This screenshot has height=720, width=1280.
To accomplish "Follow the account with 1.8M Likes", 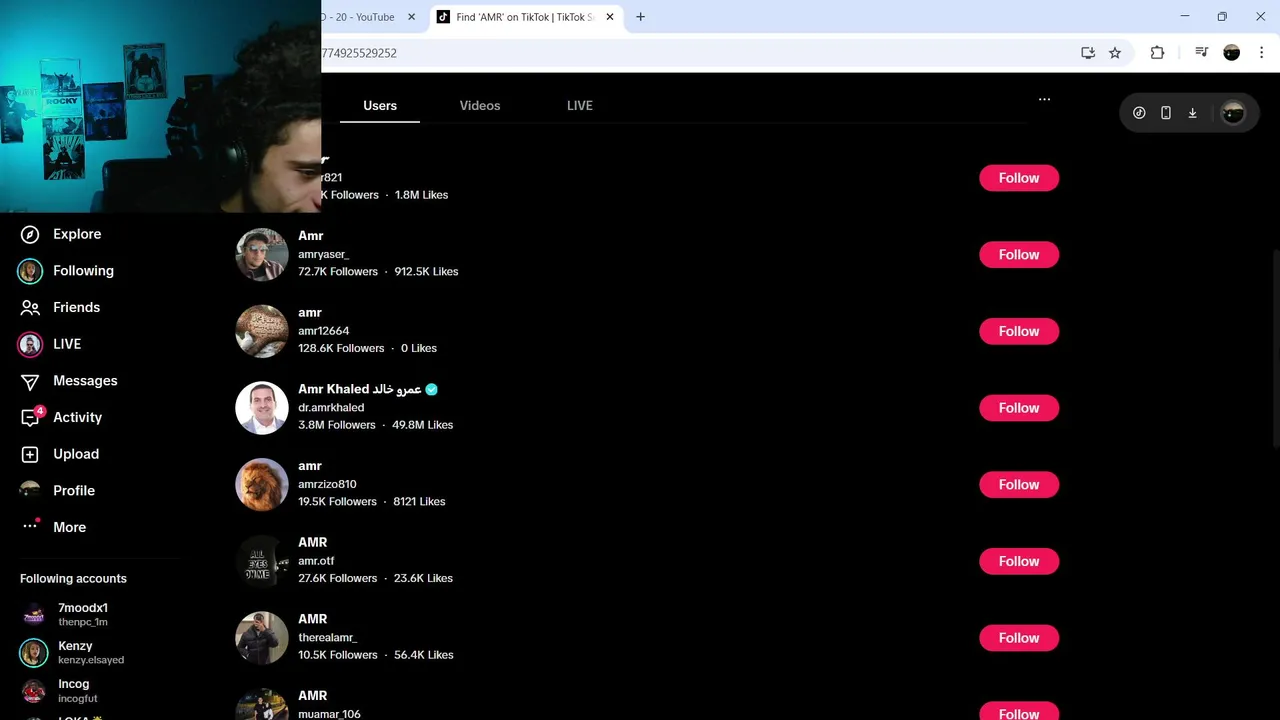I will [x=1019, y=178].
